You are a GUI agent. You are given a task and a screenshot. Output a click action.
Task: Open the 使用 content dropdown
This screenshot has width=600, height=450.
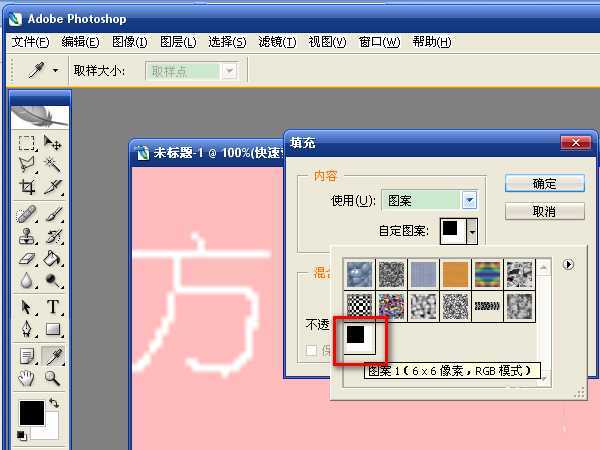click(469, 201)
